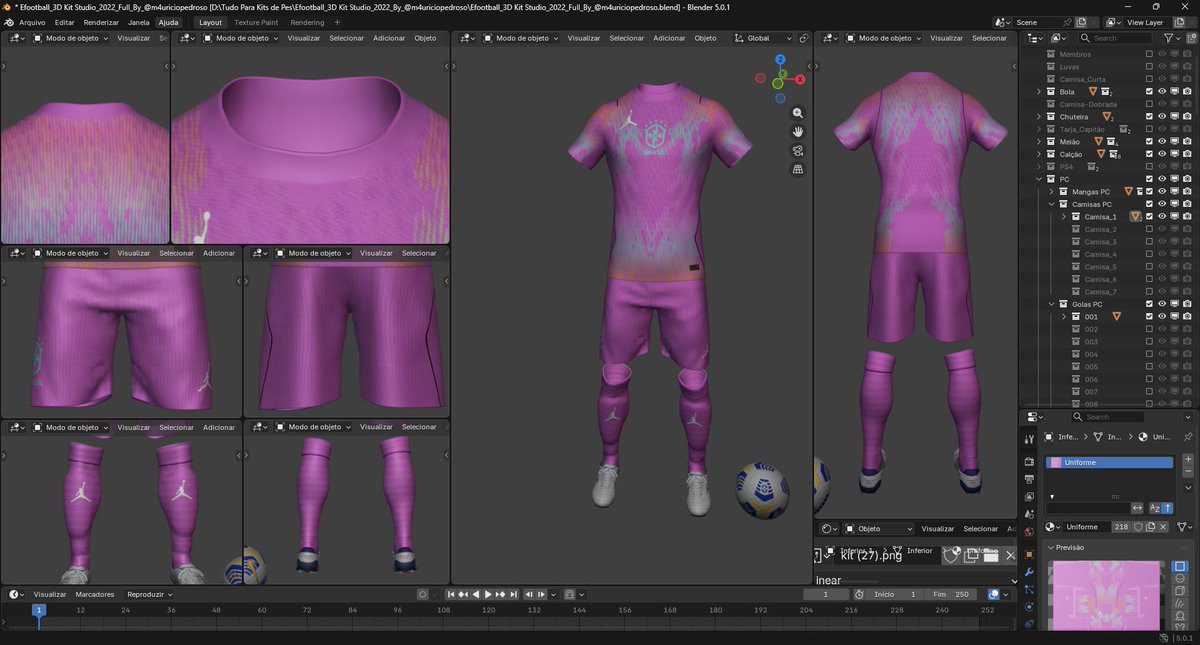Viewport: 1200px width, 645px height.
Task: Click the play animation button
Action: coord(488,594)
